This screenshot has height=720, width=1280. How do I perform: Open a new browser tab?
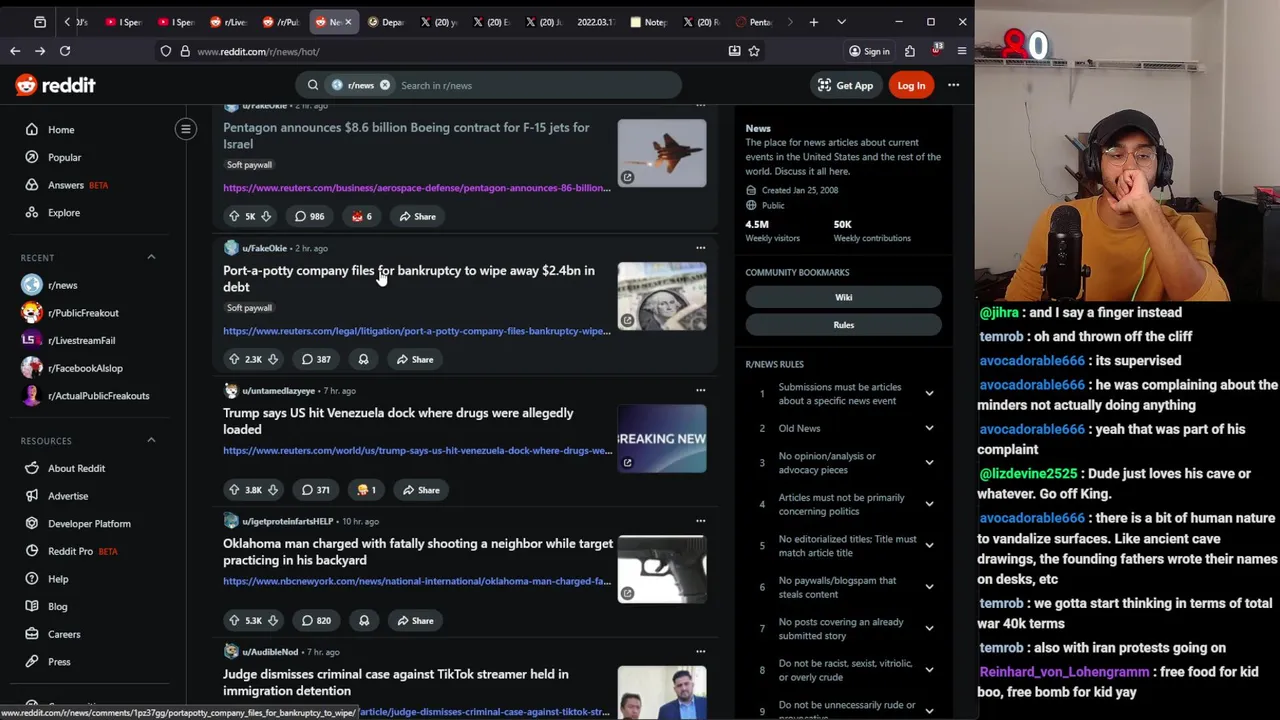point(813,22)
